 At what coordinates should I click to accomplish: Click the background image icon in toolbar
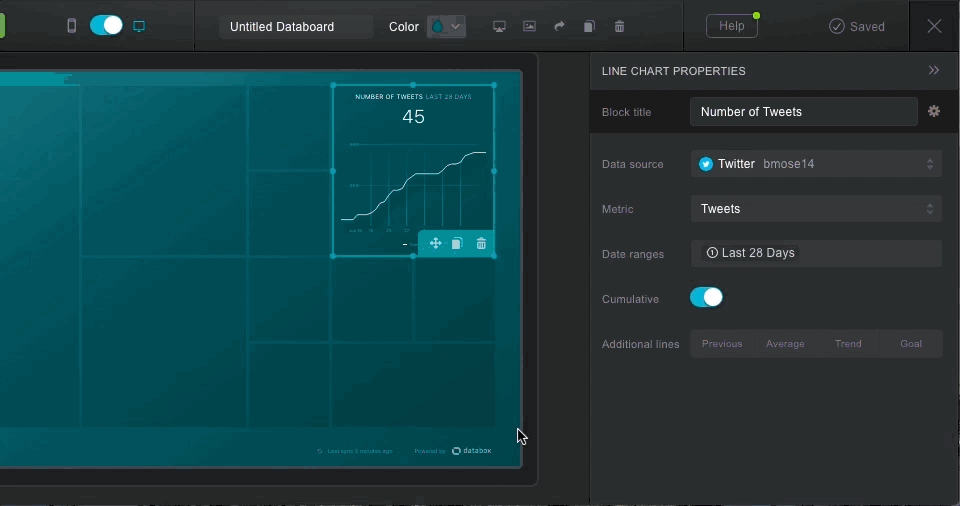tap(529, 27)
